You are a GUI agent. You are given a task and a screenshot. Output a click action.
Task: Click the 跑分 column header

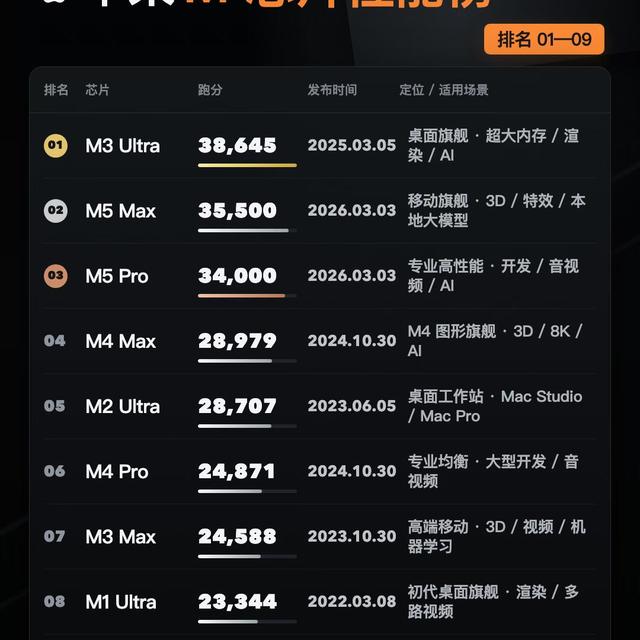(x=210, y=90)
